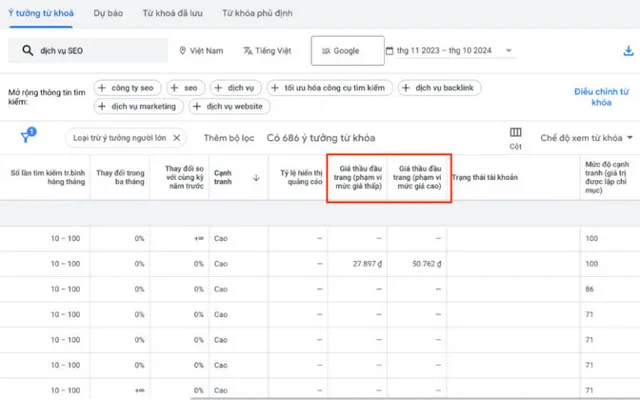Change the Tiếng Việt language setting
This screenshot has height=400, width=640.
(267, 51)
